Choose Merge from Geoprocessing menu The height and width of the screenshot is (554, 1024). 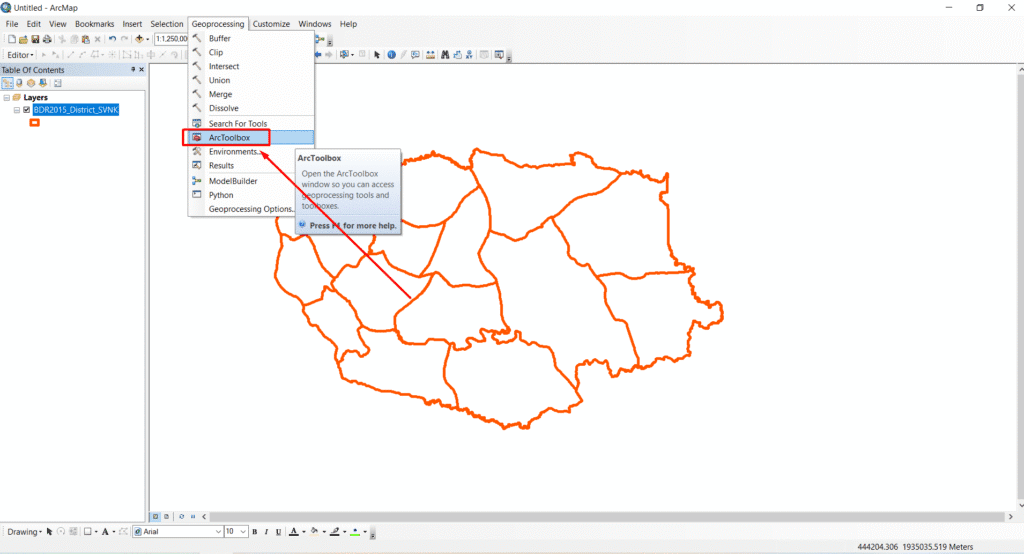click(x=251, y=94)
